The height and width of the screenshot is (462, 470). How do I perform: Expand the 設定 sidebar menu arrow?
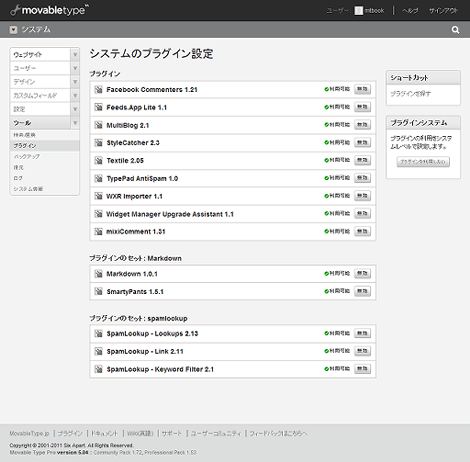75,109
